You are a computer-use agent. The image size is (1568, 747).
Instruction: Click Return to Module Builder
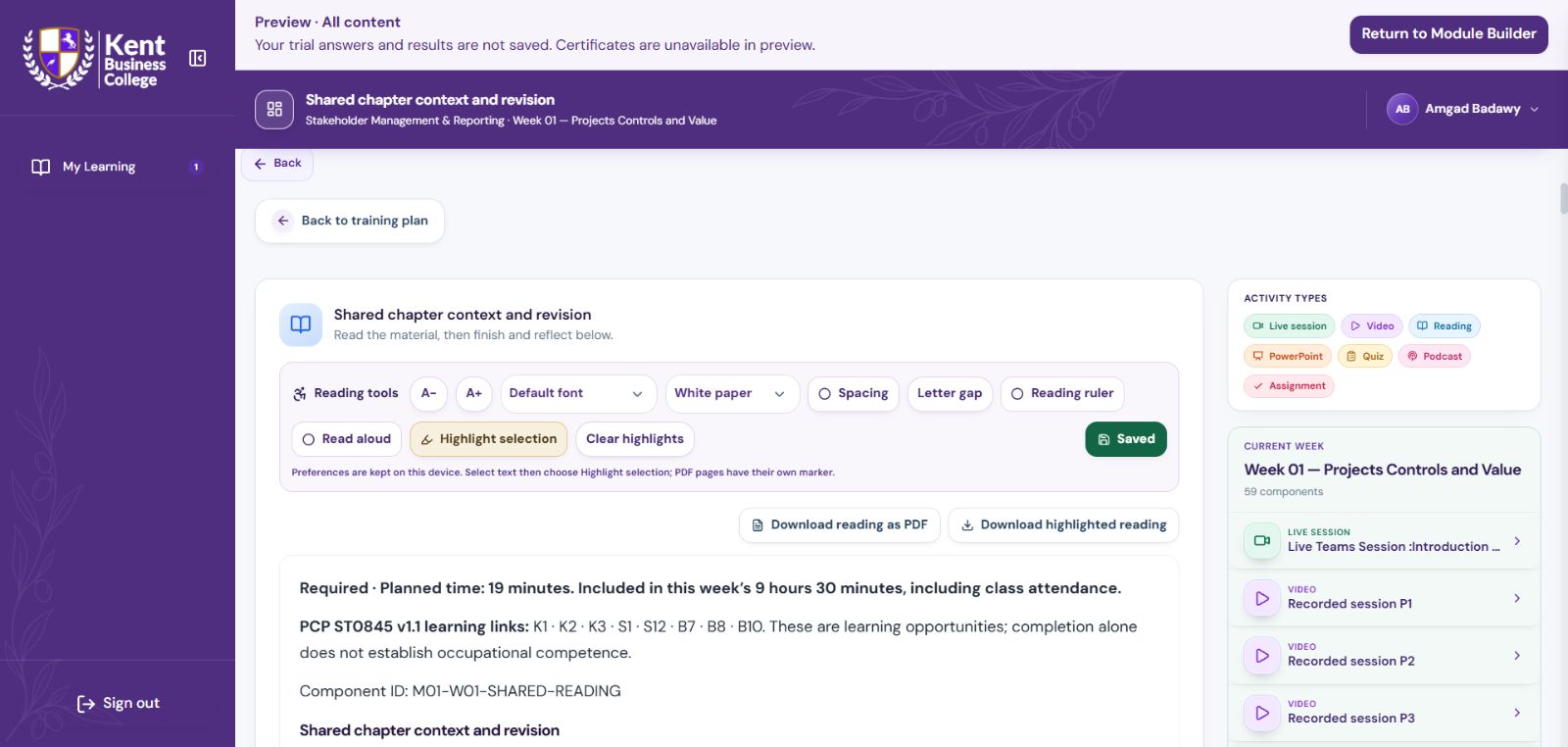[1448, 34]
